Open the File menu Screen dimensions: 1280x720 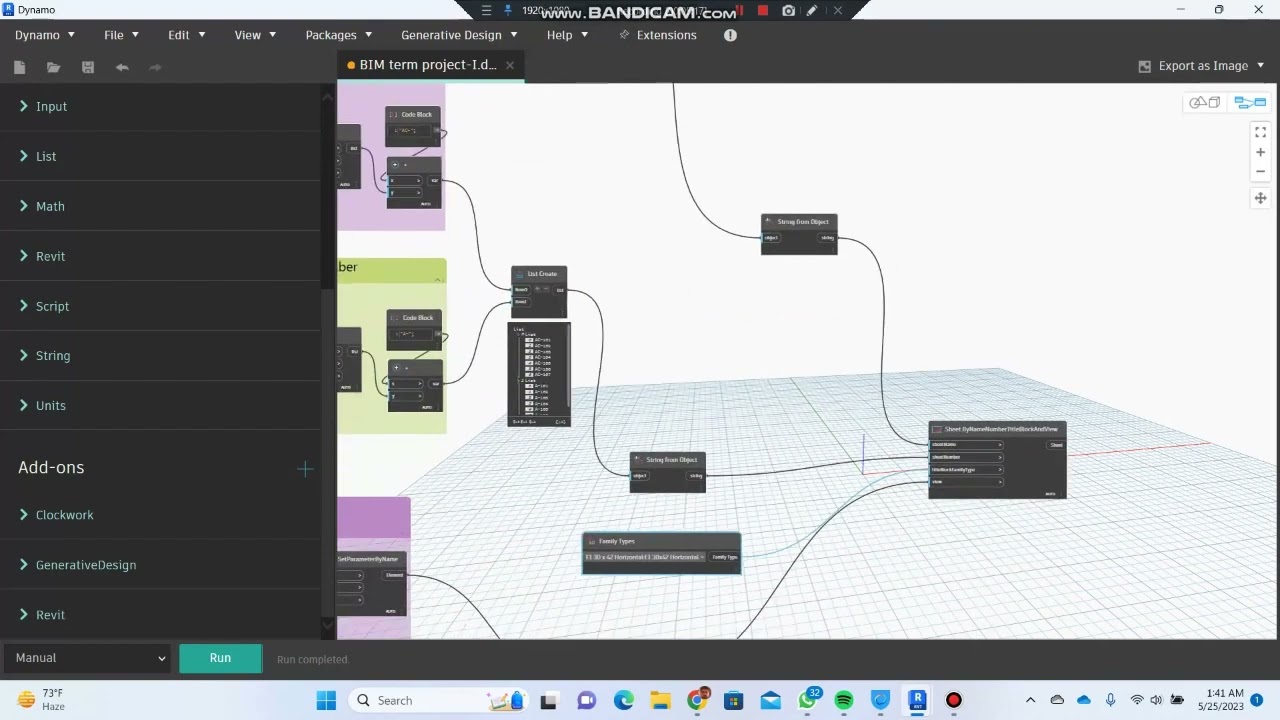(120, 35)
